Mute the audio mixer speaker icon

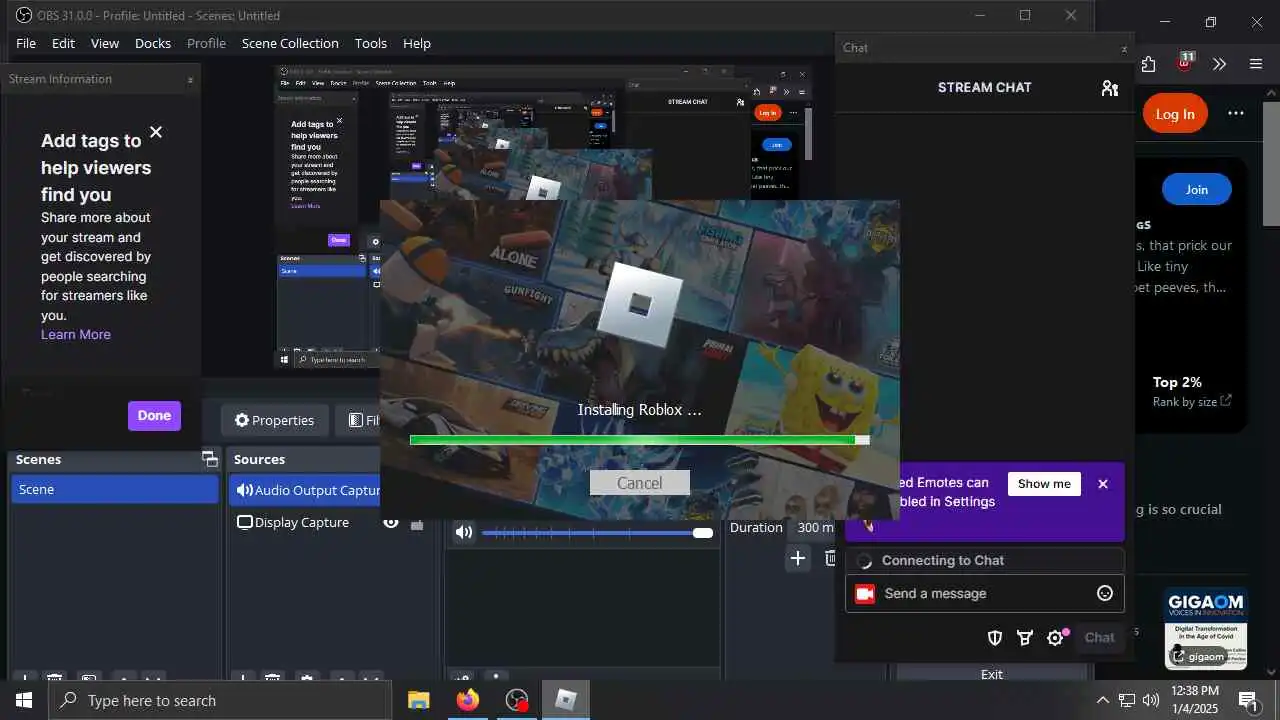464,532
